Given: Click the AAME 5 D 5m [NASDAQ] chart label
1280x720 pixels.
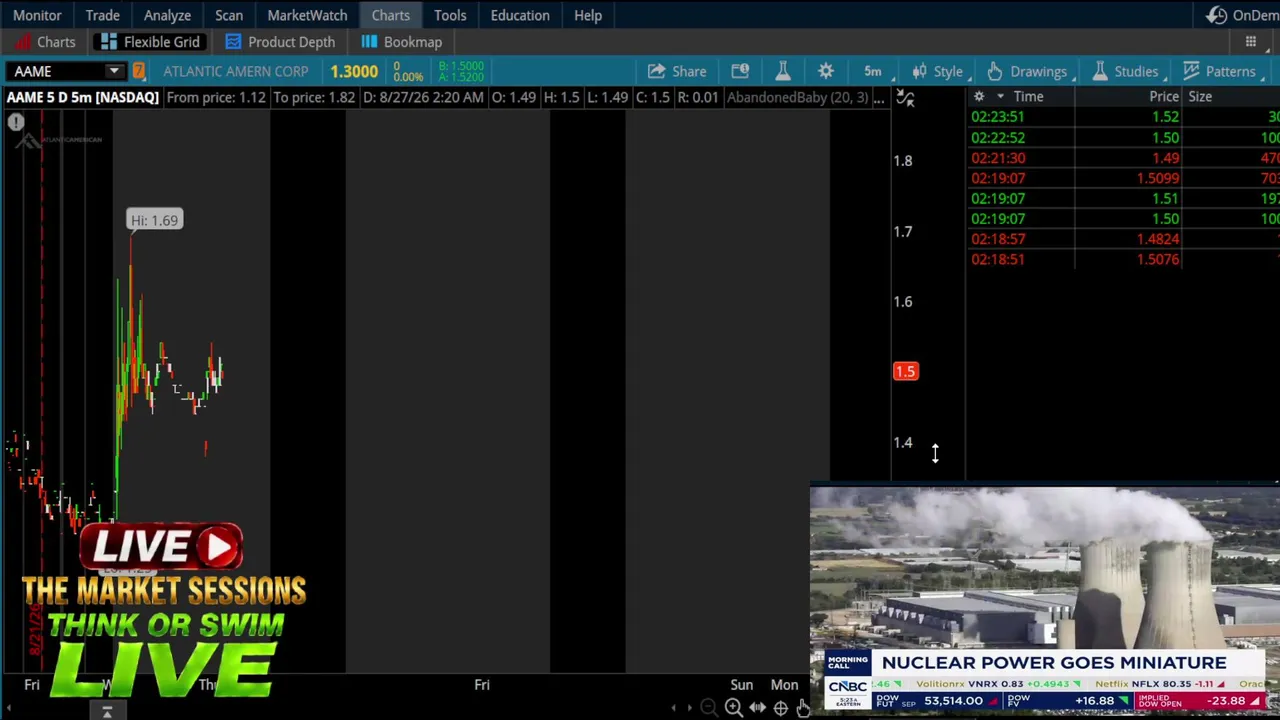Looking at the screenshot, I should click(83, 97).
